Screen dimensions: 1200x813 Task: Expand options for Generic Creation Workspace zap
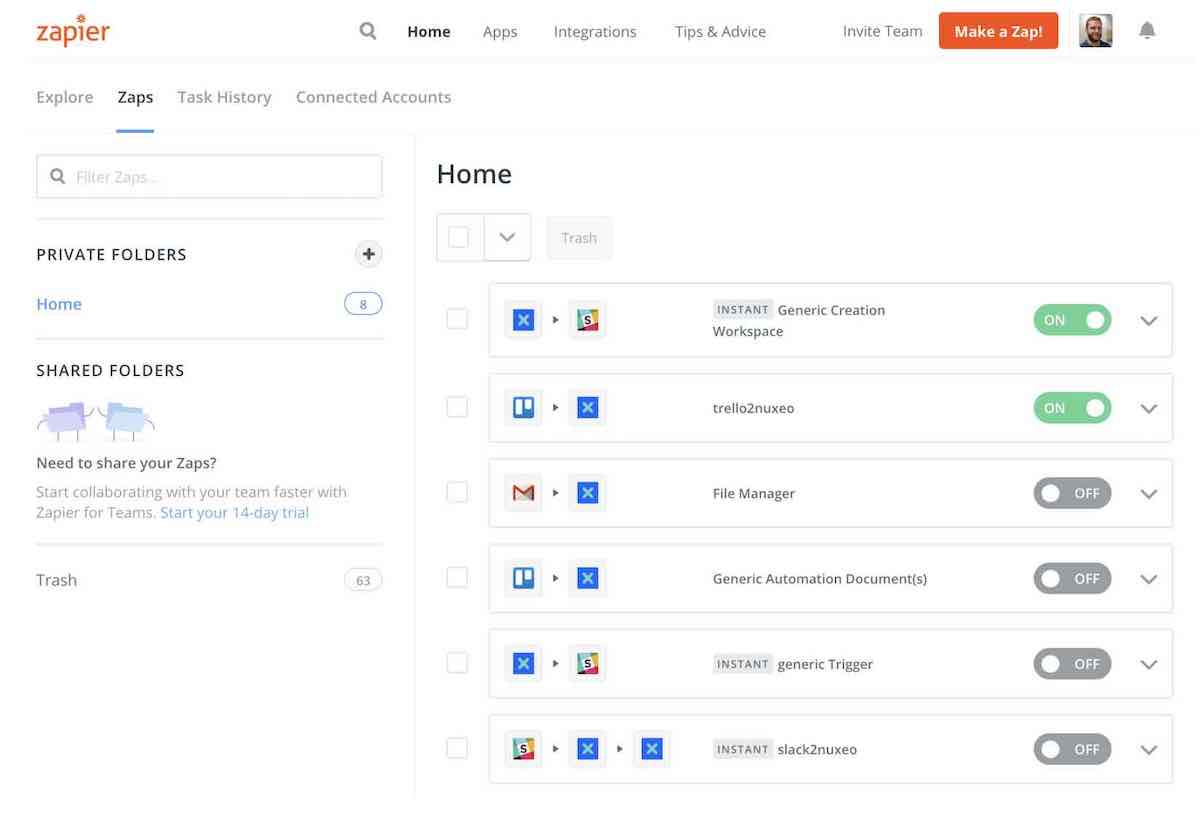[1149, 321]
